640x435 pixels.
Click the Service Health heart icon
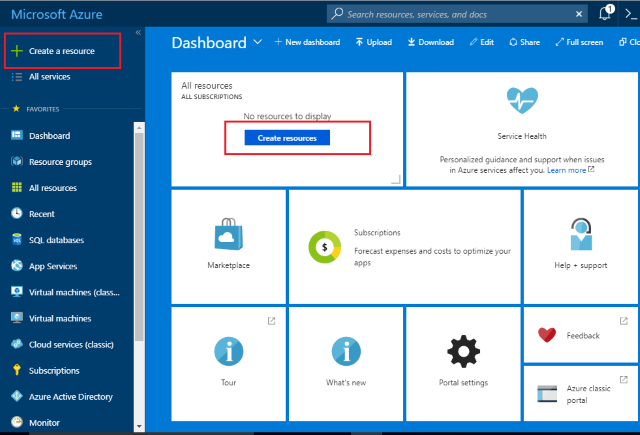(x=522, y=100)
